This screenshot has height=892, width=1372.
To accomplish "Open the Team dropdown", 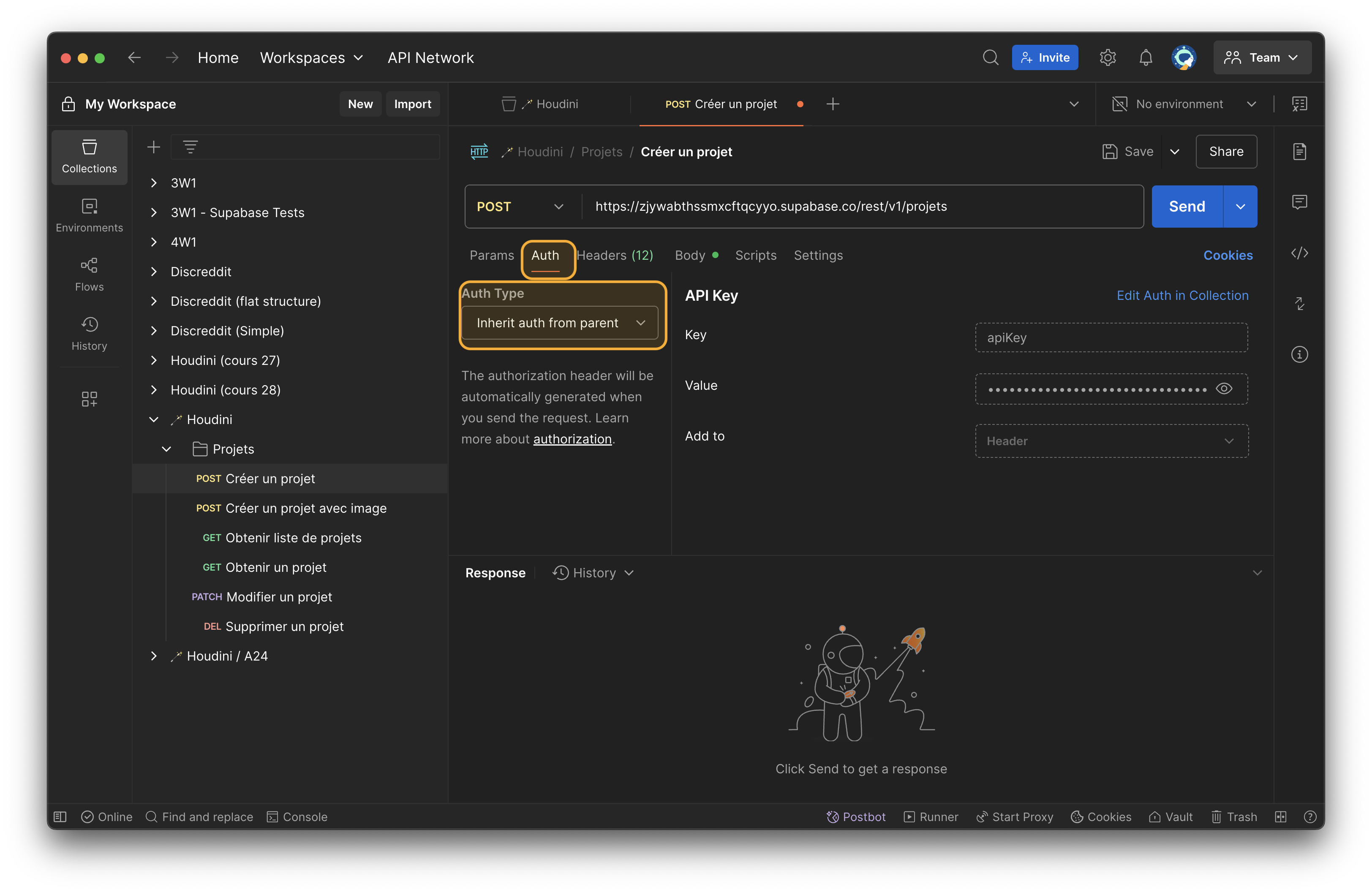I will pos(1262,57).
